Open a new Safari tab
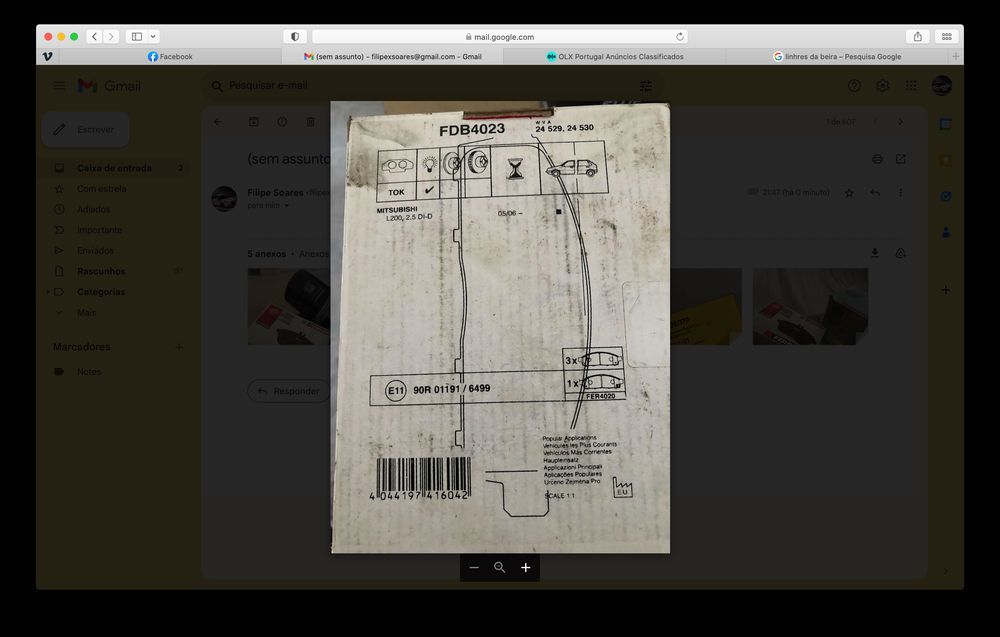 [x=955, y=56]
